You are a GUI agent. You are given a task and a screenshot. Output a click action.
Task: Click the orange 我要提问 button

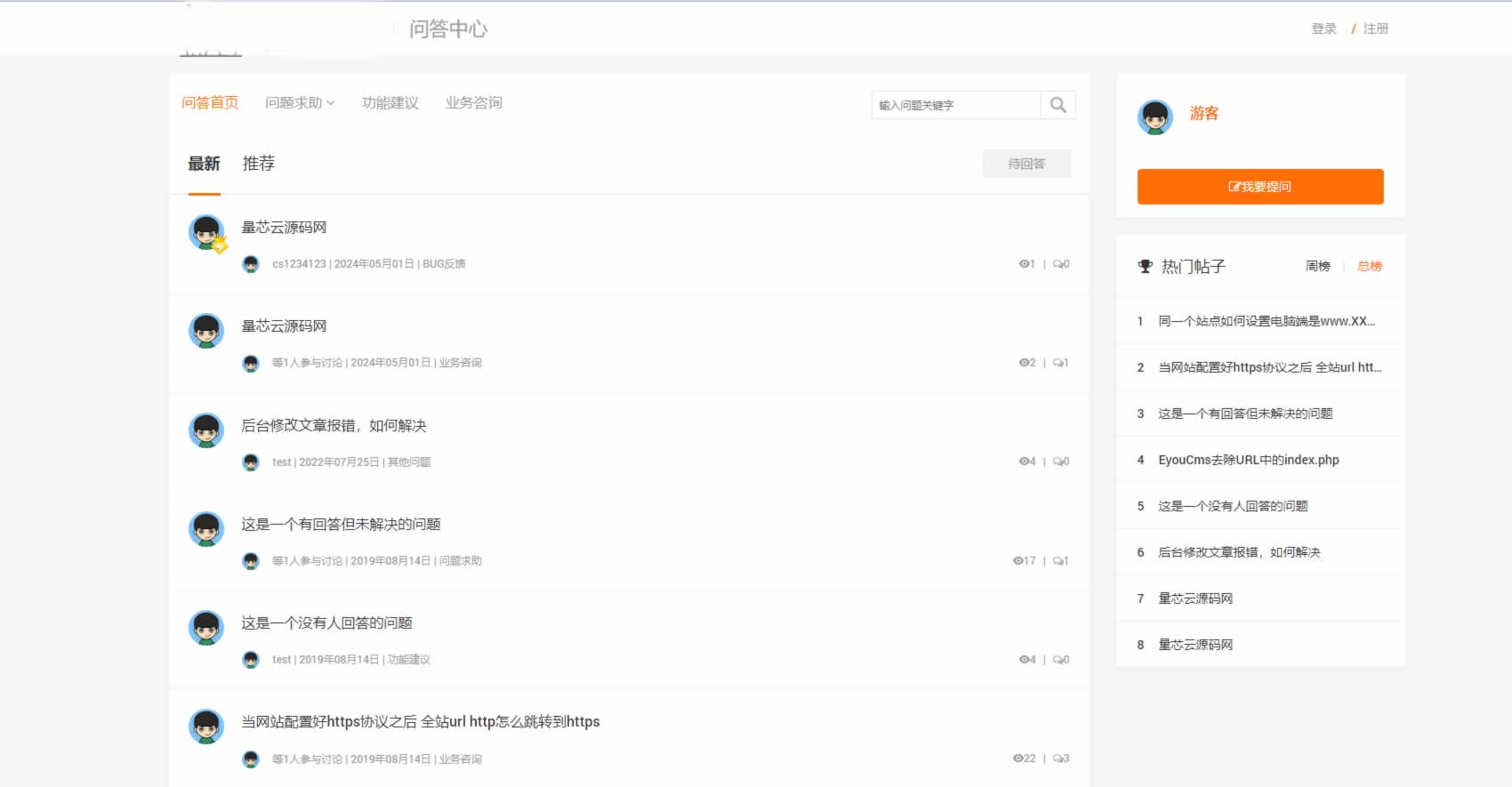coord(1259,187)
